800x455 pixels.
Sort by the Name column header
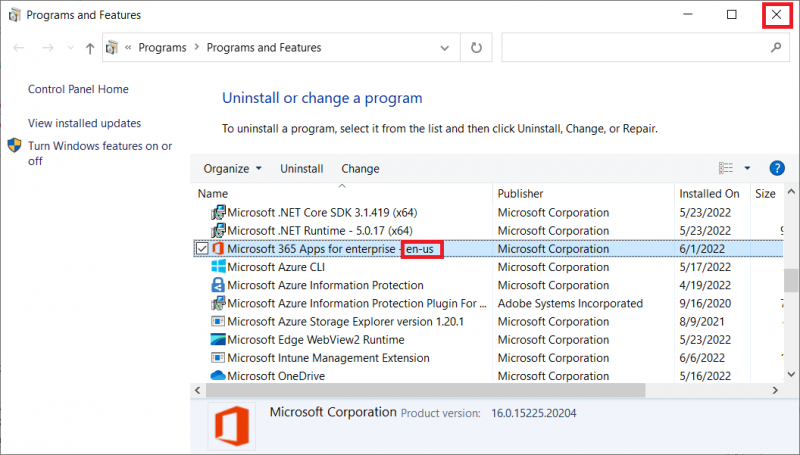click(213, 193)
